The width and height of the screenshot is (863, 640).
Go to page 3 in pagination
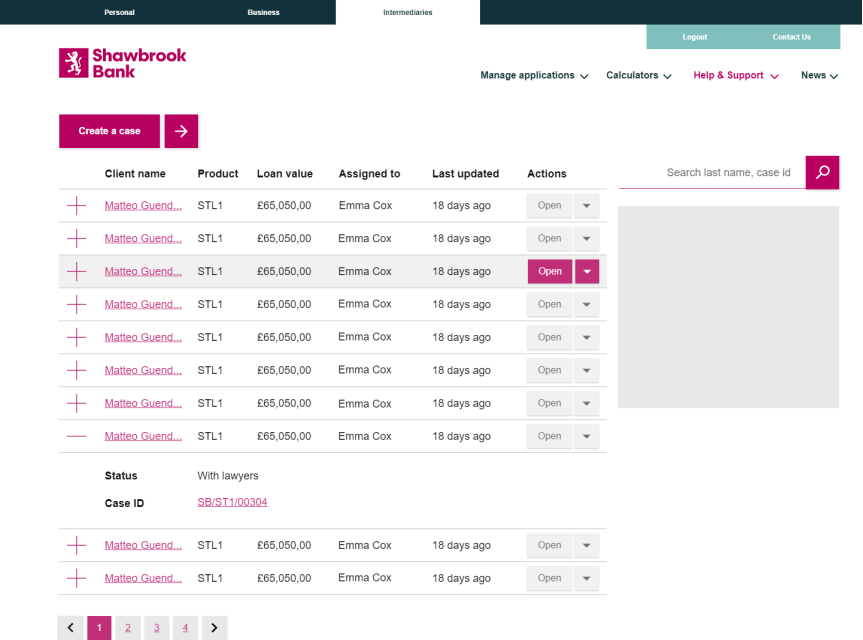(x=157, y=628)
